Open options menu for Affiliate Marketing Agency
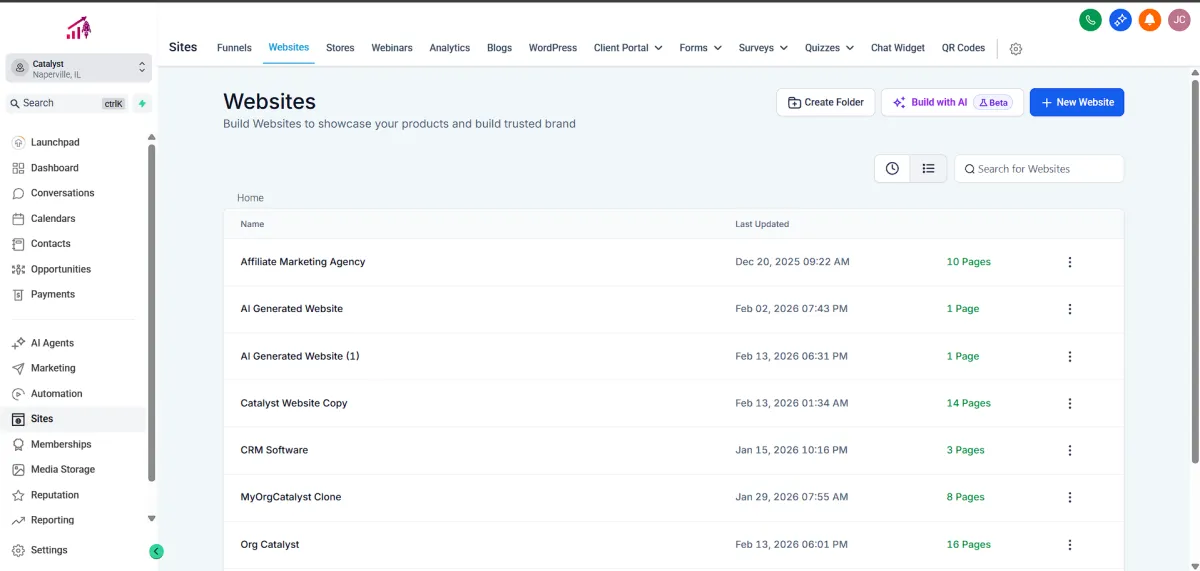This screenshot has height=571, width=1200. pyautogui.click(x=1069, y=262)
